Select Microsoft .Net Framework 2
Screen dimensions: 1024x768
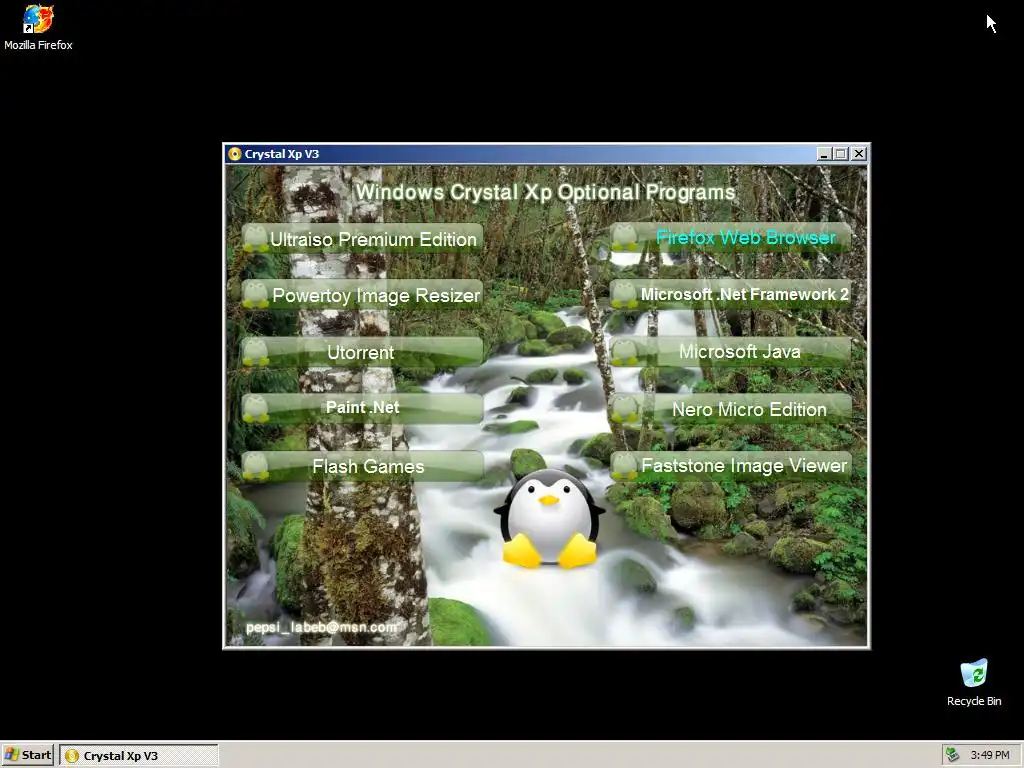(x=731, y=295)
